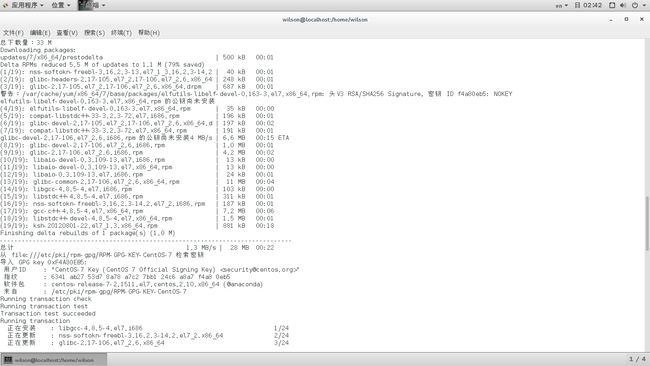
Task: Maximize the terminal window
Action: click(x=626, y=19)
